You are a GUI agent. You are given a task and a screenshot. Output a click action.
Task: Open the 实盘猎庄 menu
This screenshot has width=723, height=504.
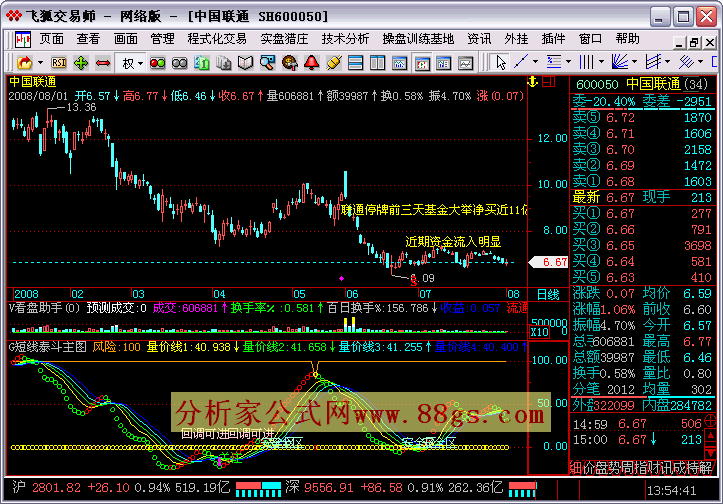tap(284, 39)
